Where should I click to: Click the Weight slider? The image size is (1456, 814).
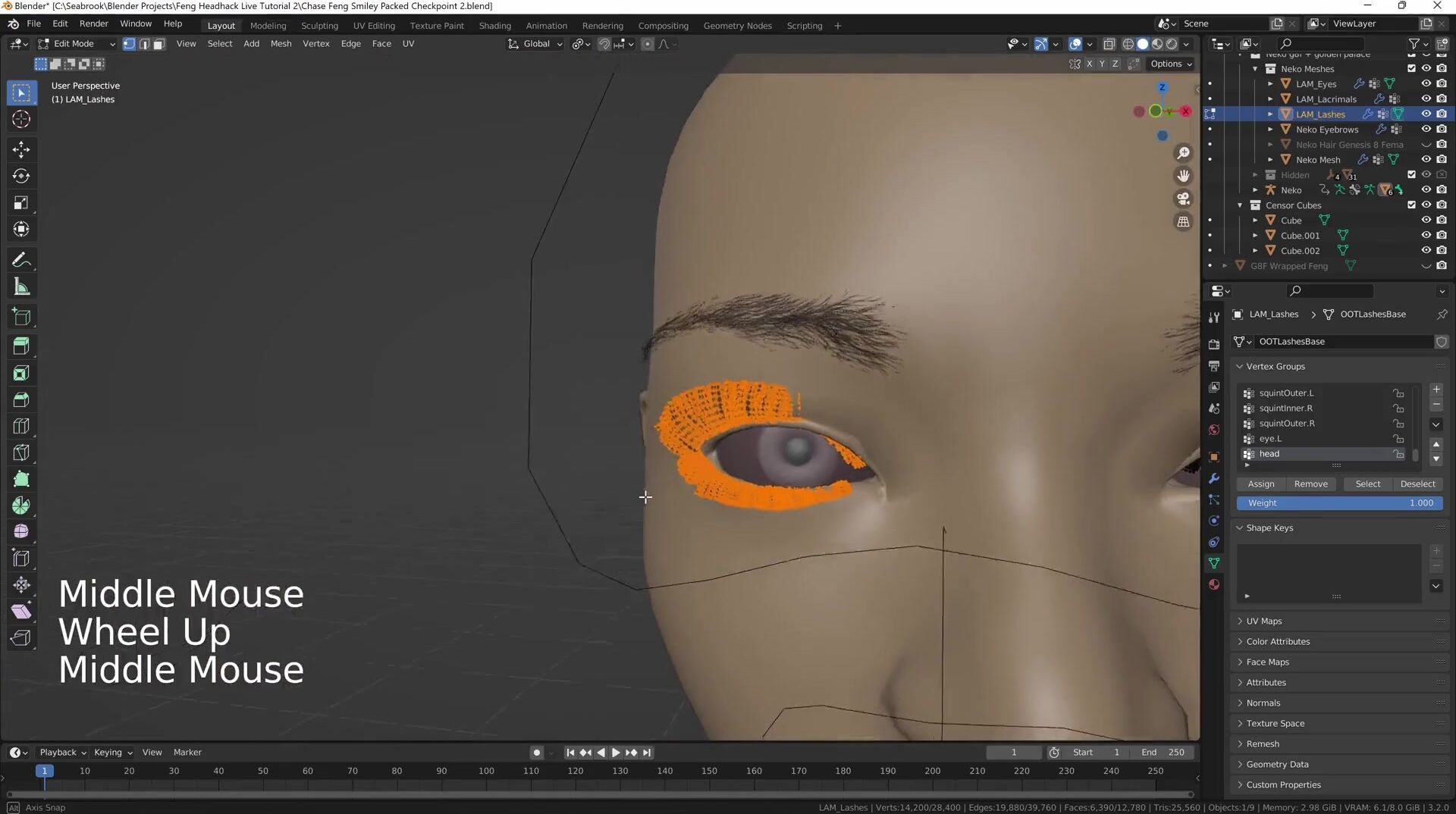pyautogui.click(x=1339, y=502)
